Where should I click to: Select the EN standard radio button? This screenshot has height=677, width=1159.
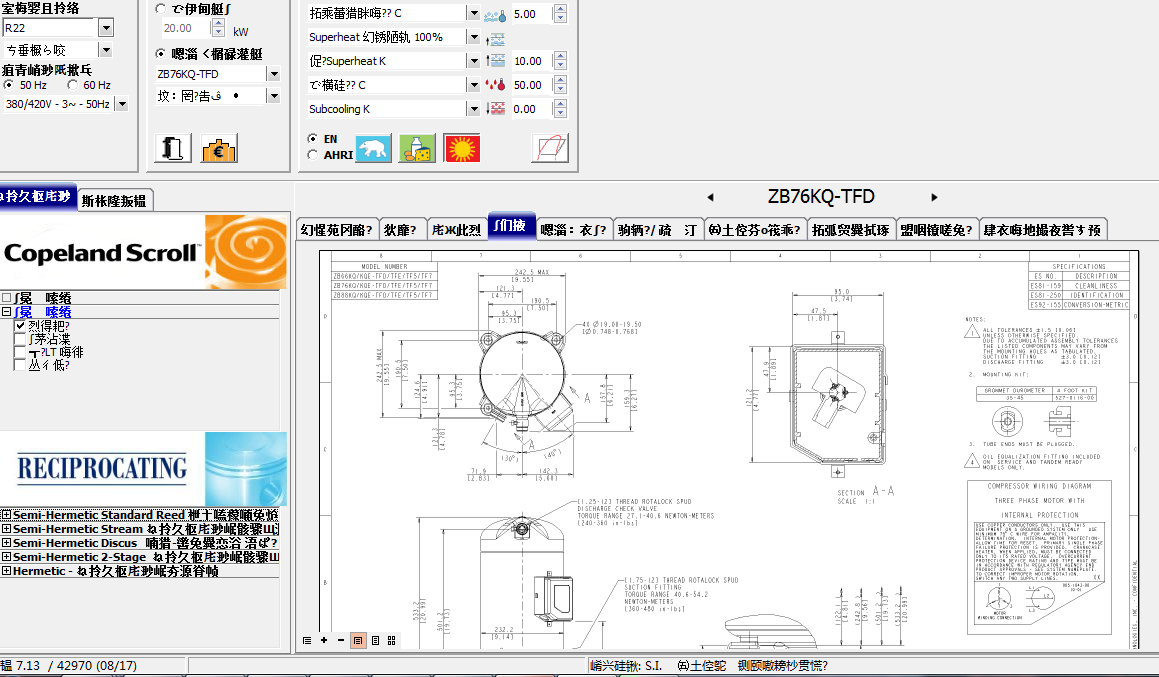[313, 138]
